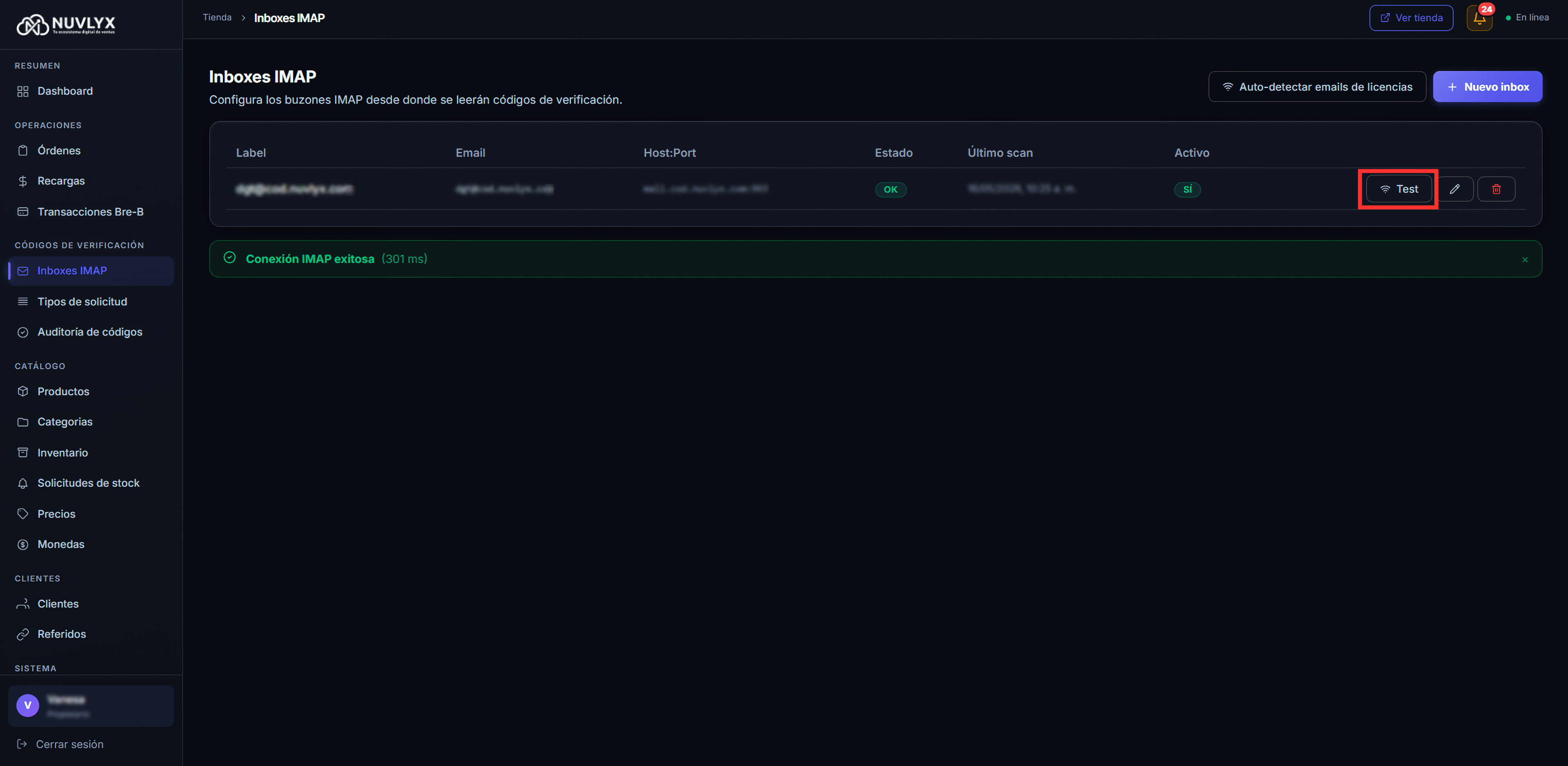Click Ver tienda button
This screenshot has width=1568, height=766.
(1411, 18)
